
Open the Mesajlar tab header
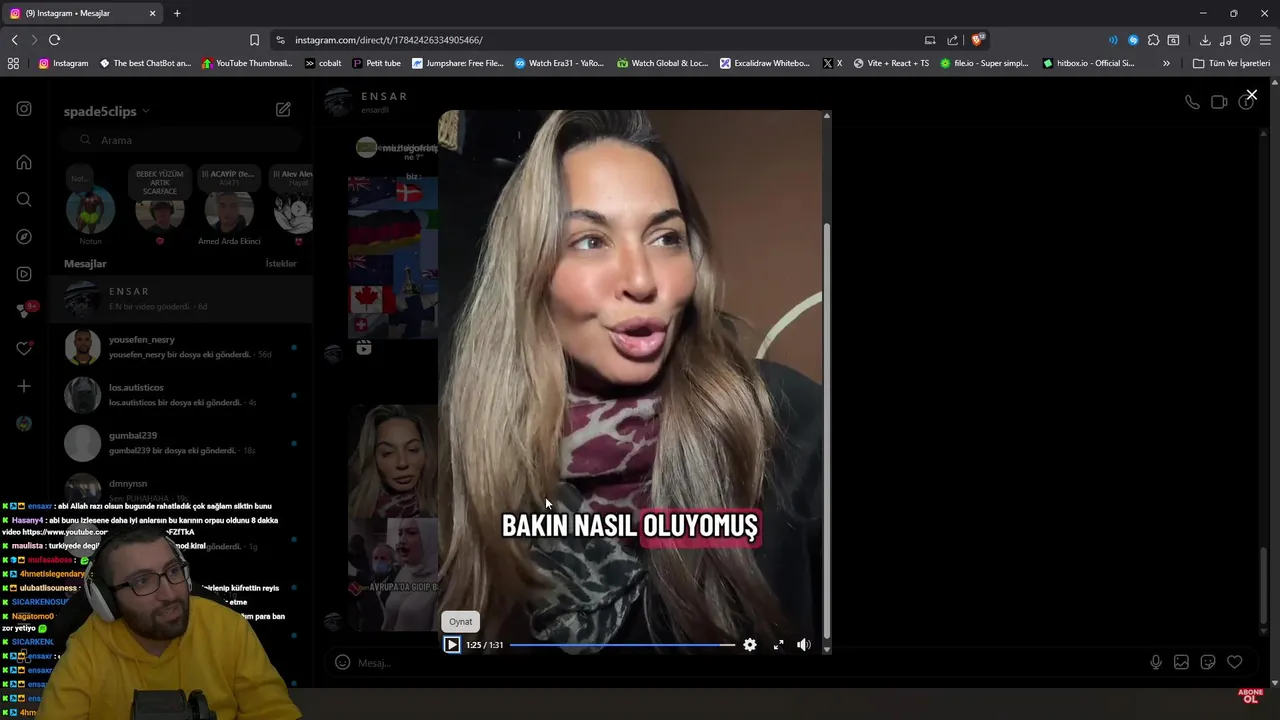click(85, 264)
